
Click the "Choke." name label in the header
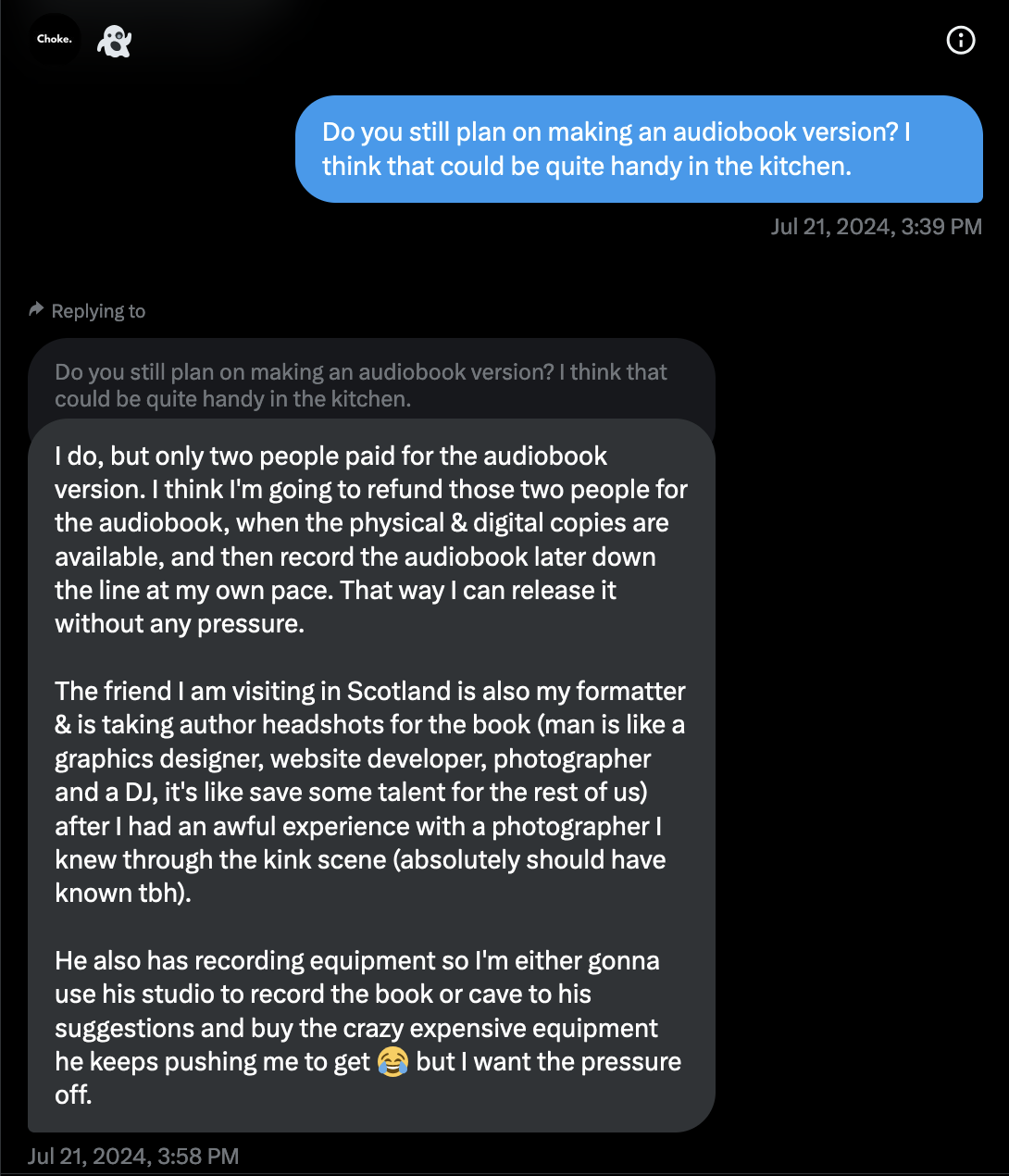point(53,39)
